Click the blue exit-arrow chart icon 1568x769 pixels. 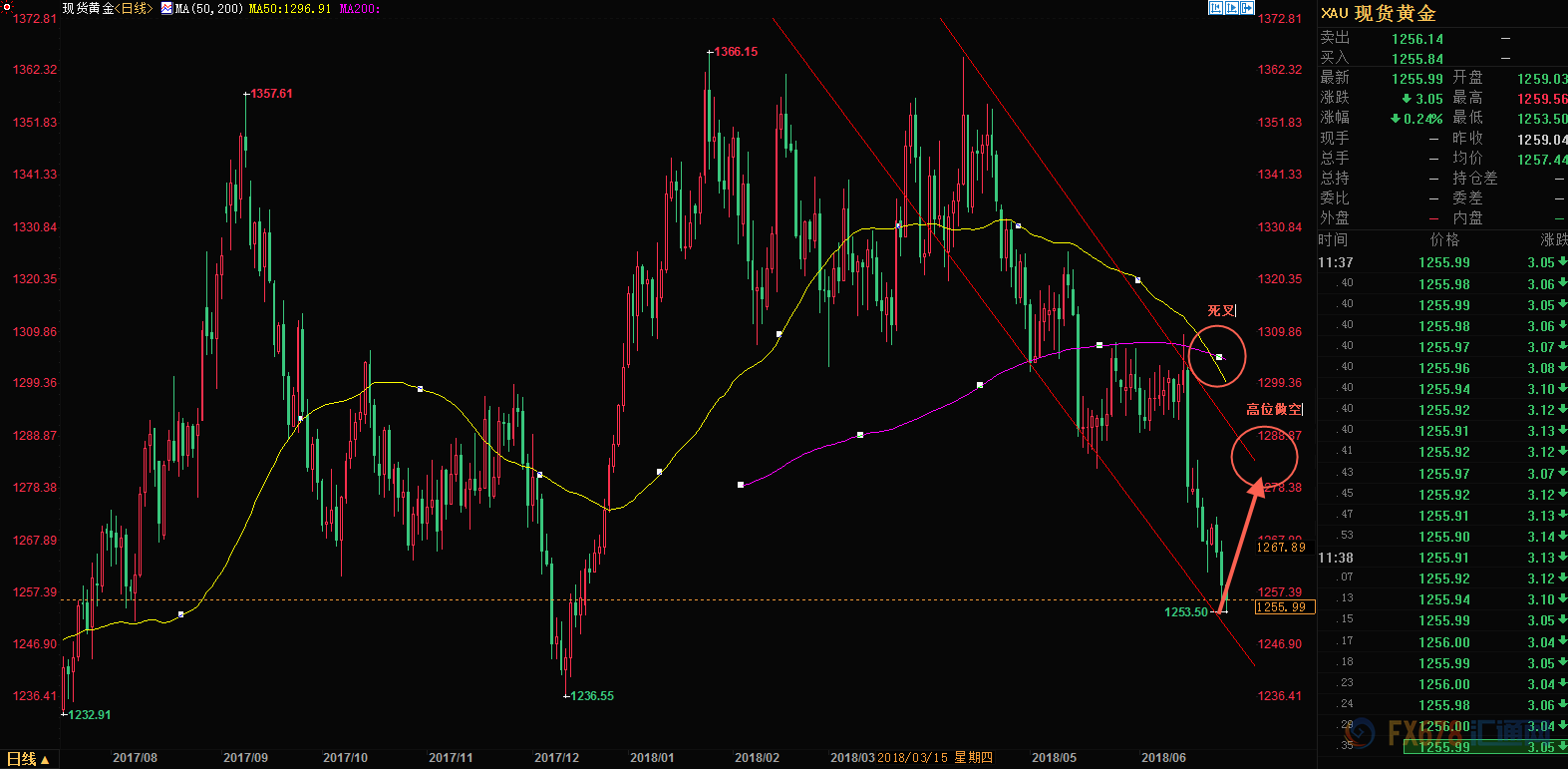(1247, 7)
